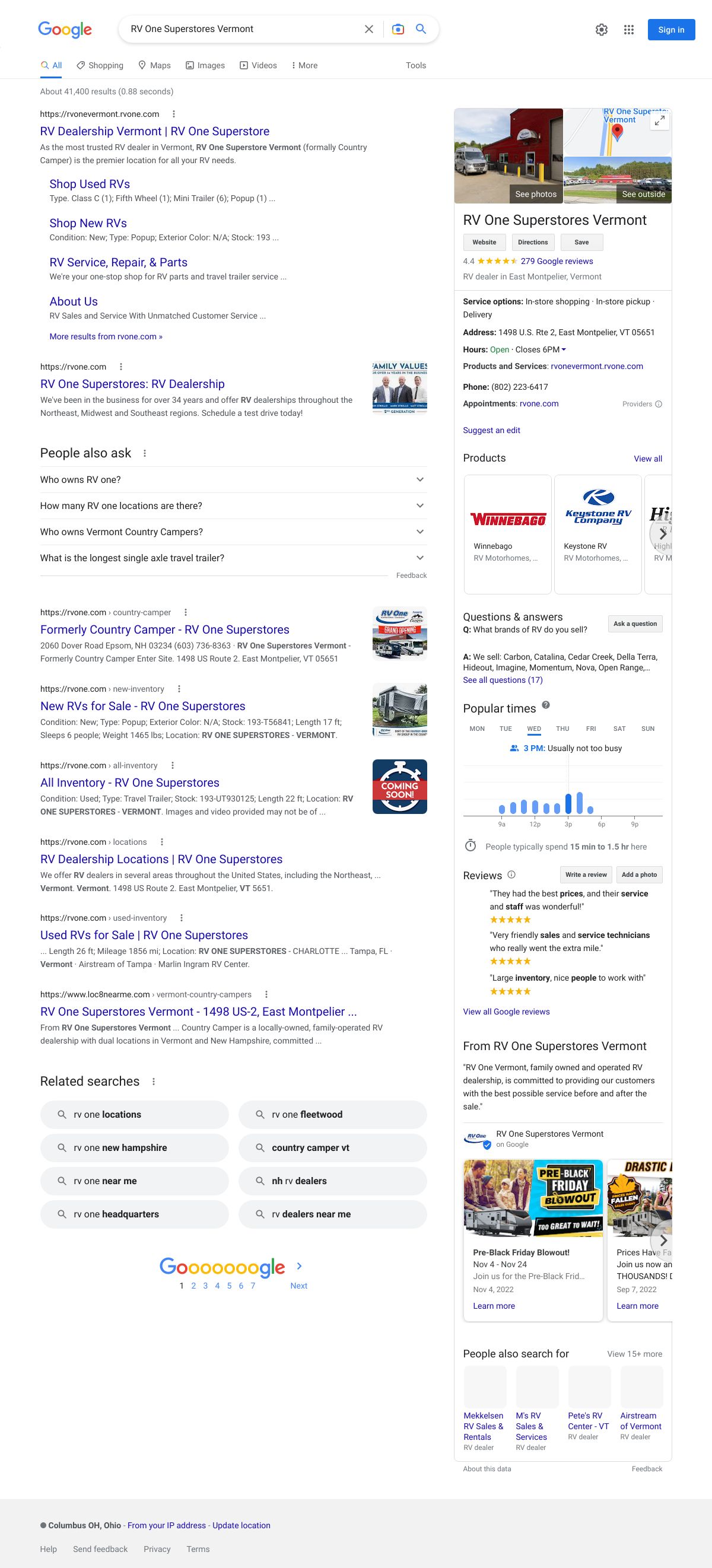Open '279 Google reviews' link
The image size is (712, 1568).
click(556, 261)
